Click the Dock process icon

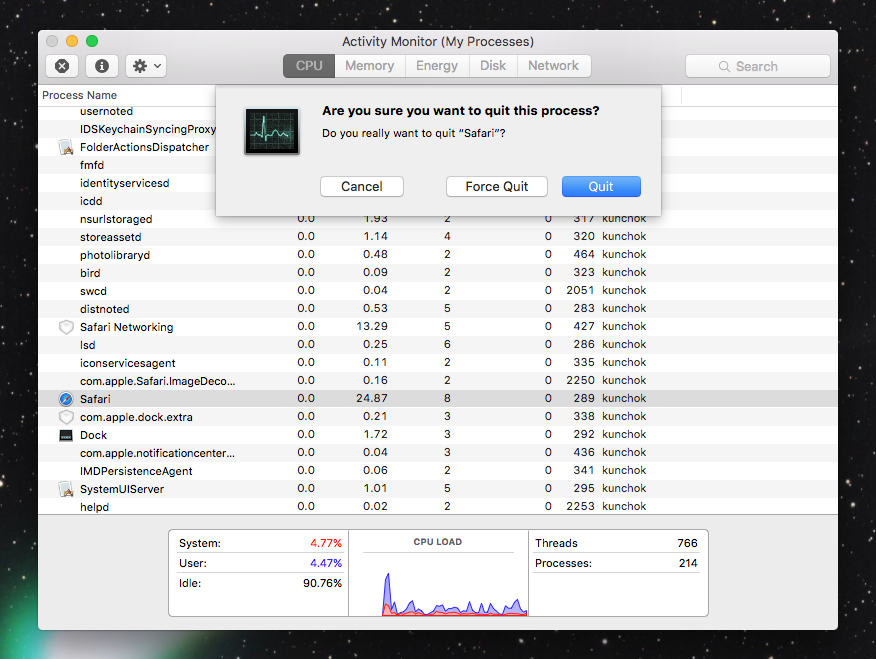66,435
